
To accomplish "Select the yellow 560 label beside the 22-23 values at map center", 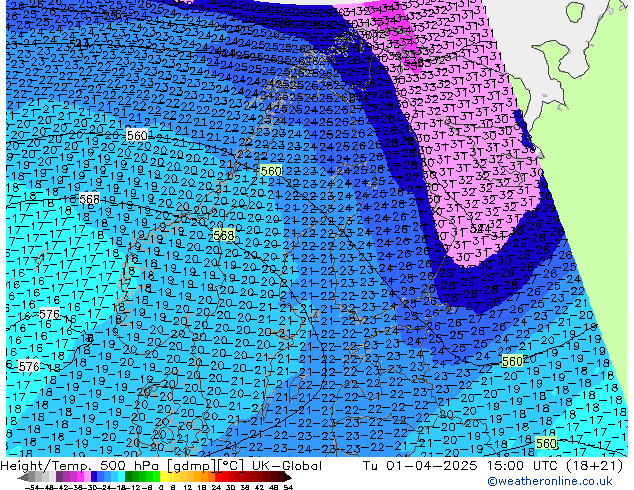I will pyautogui.click(x=271, y=171).
